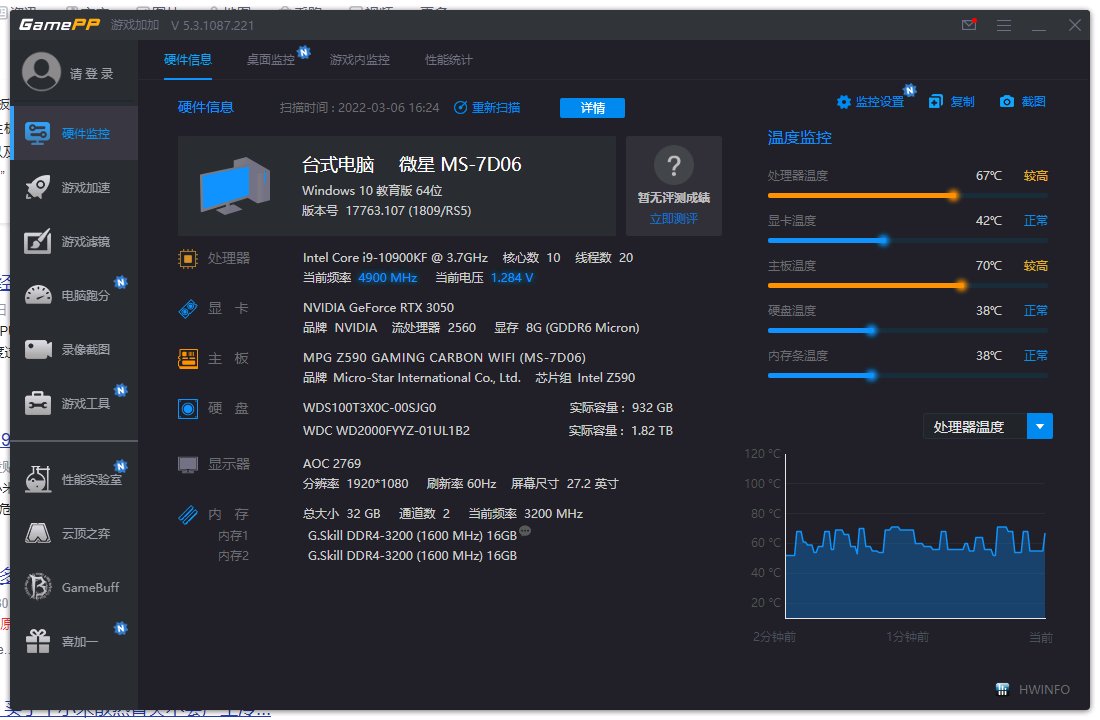The height and width of the screenshot is (720, 1100).
Task: Click the 立即测评 link
Action: coord(673,218)
